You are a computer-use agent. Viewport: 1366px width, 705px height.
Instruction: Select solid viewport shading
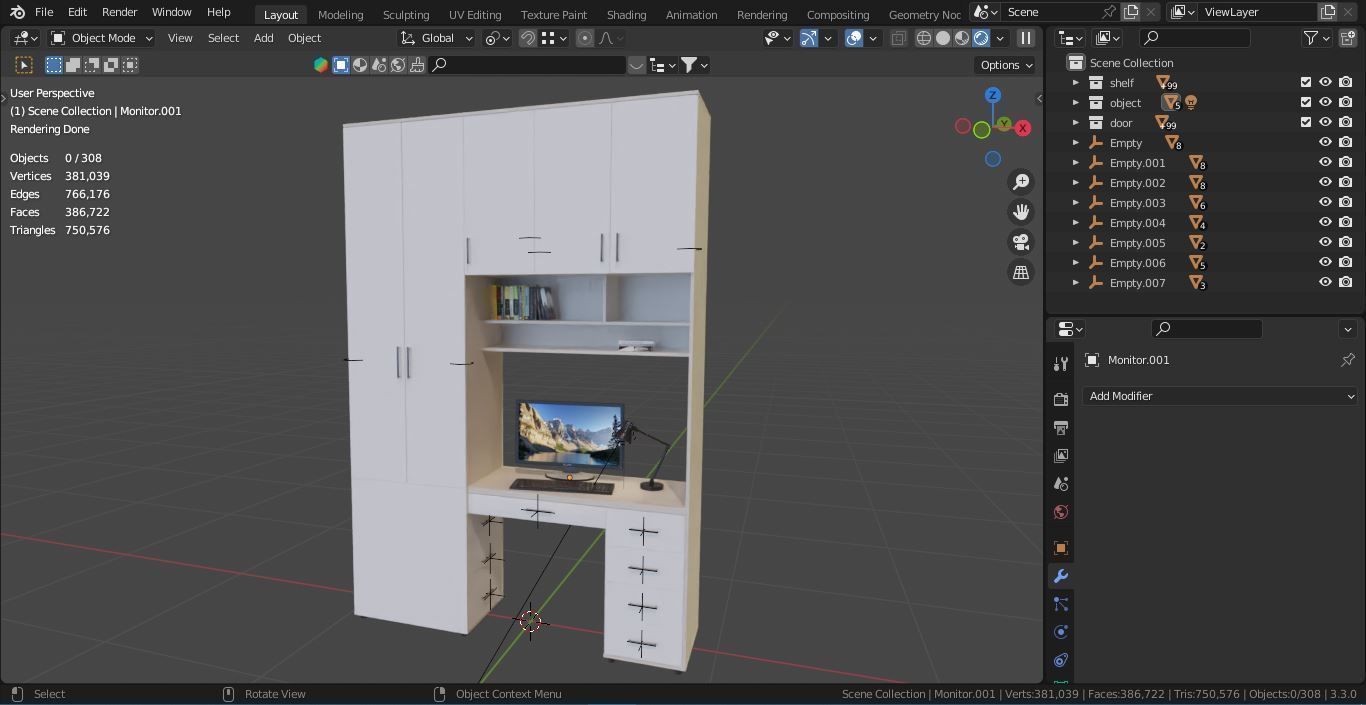click(x=943, y=38)
